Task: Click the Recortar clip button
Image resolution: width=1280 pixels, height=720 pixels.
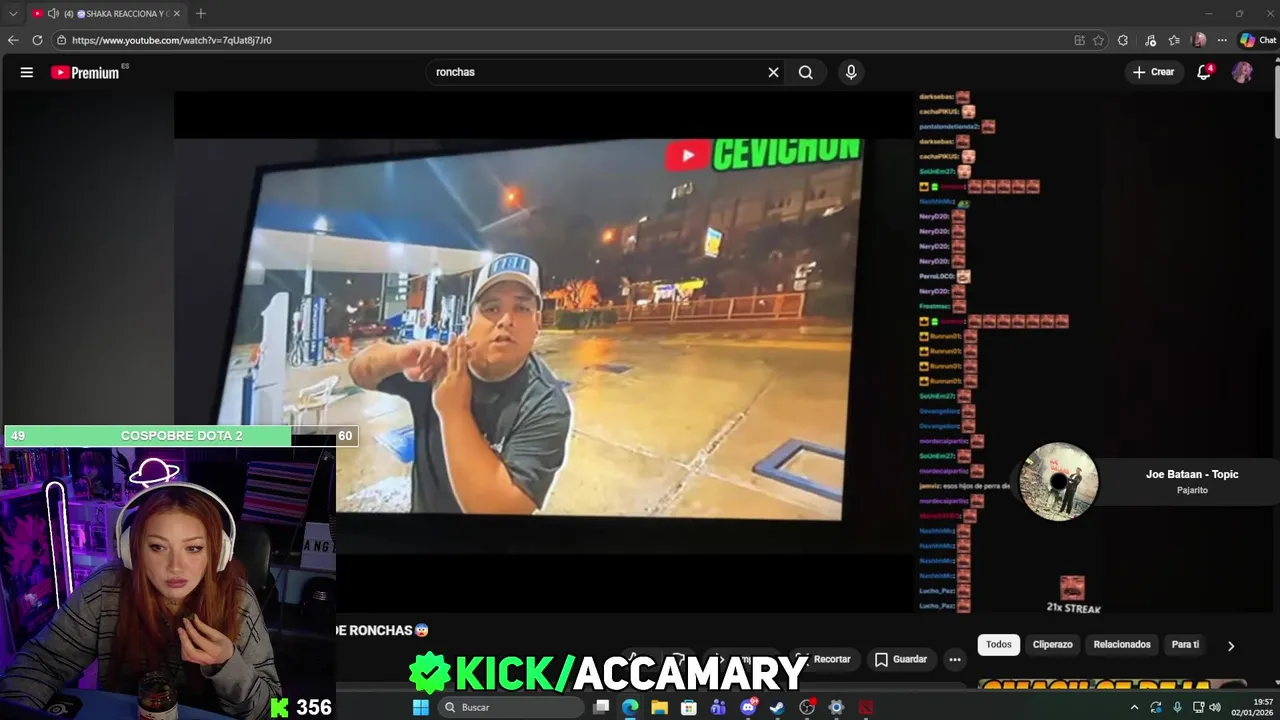Action: pos(823,659)
